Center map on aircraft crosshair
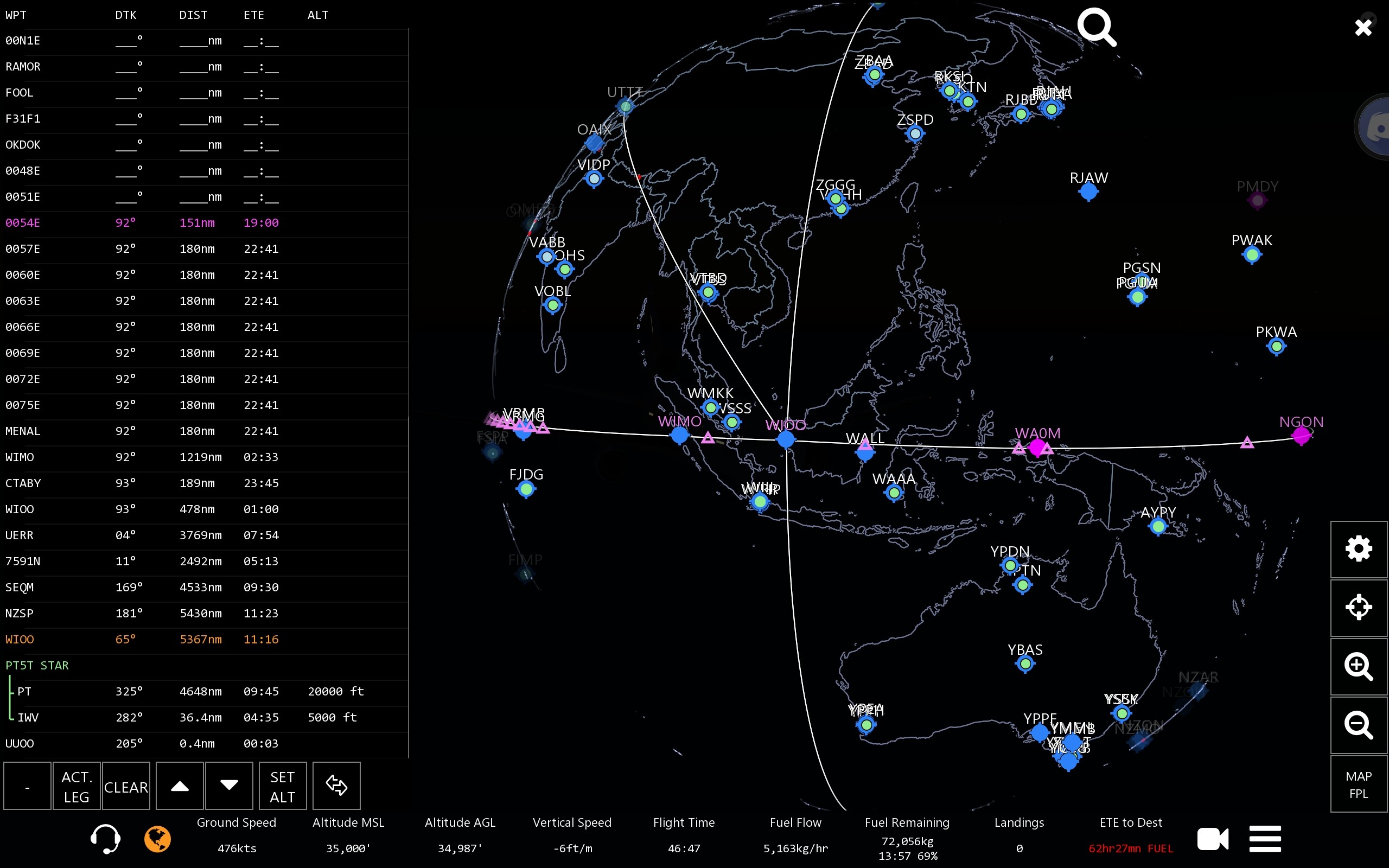 click(x=1358, y=608)
